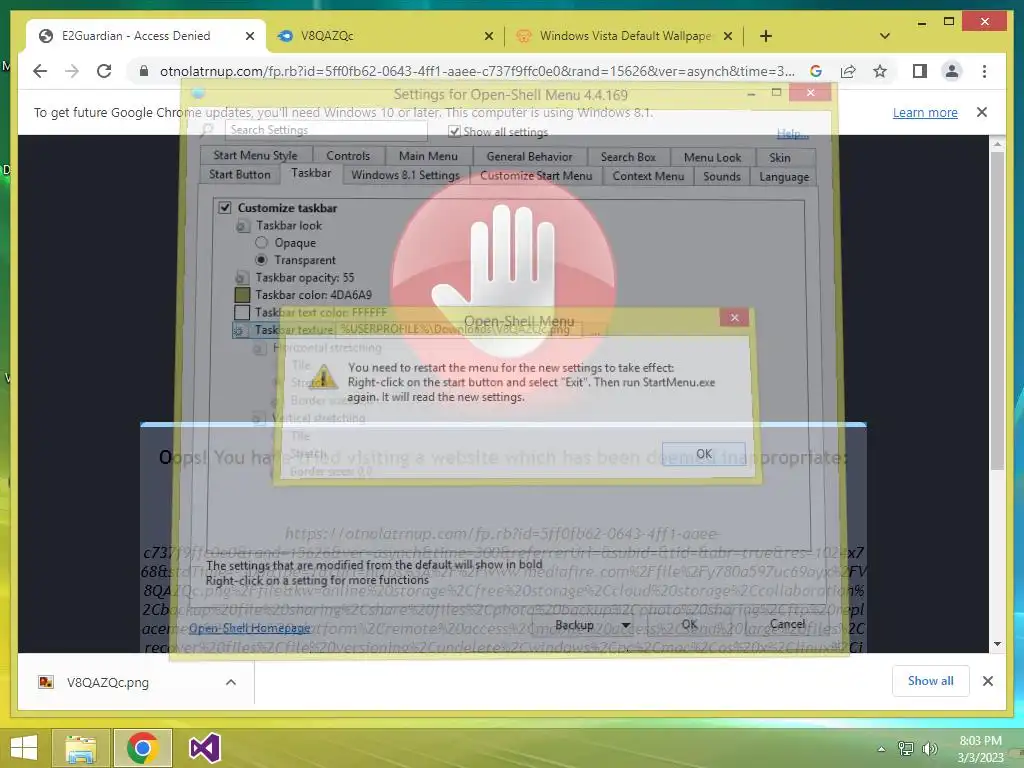Open the Start Button tab

click(x=240, y=174)
